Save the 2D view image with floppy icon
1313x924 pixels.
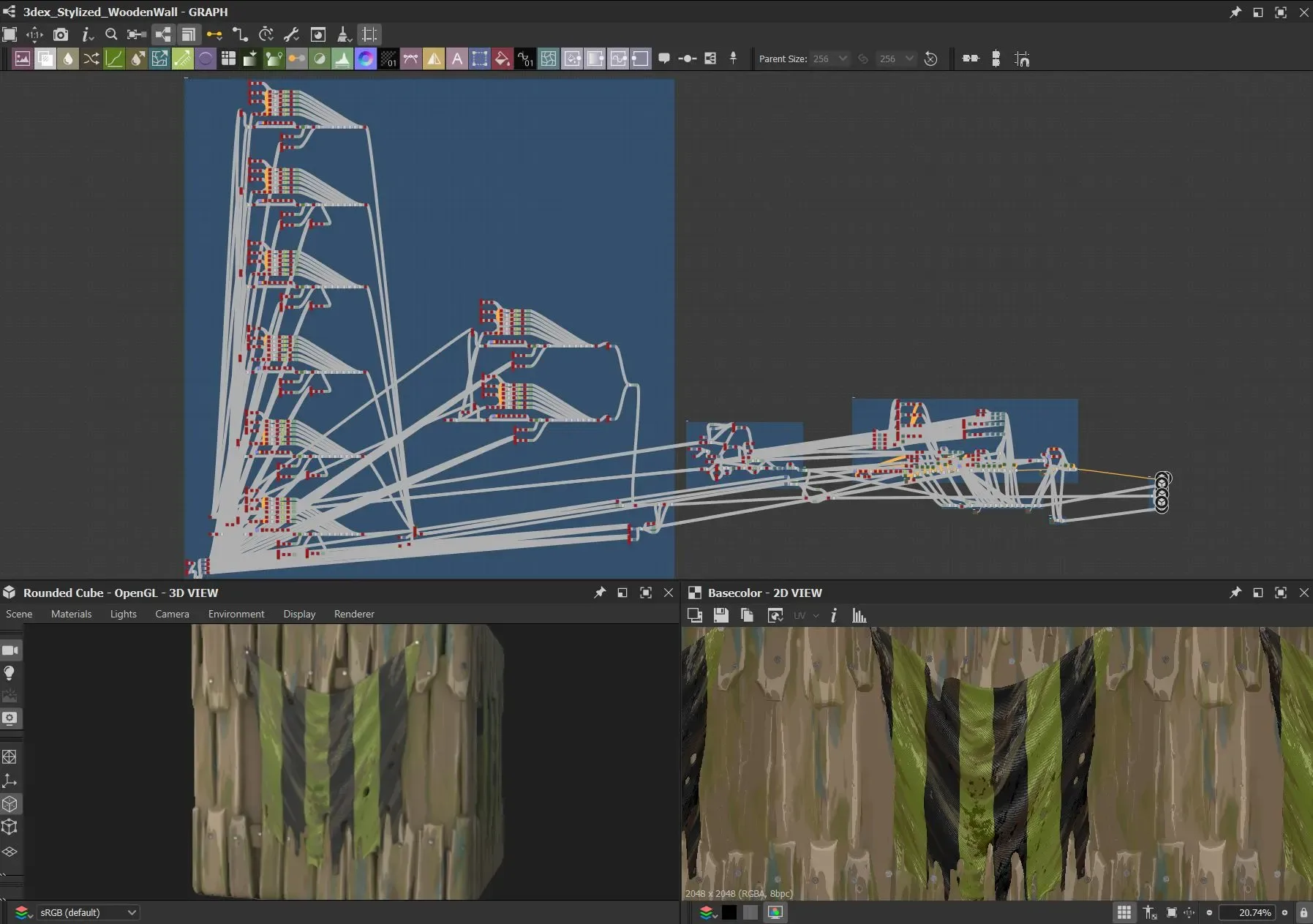(721, 615)
